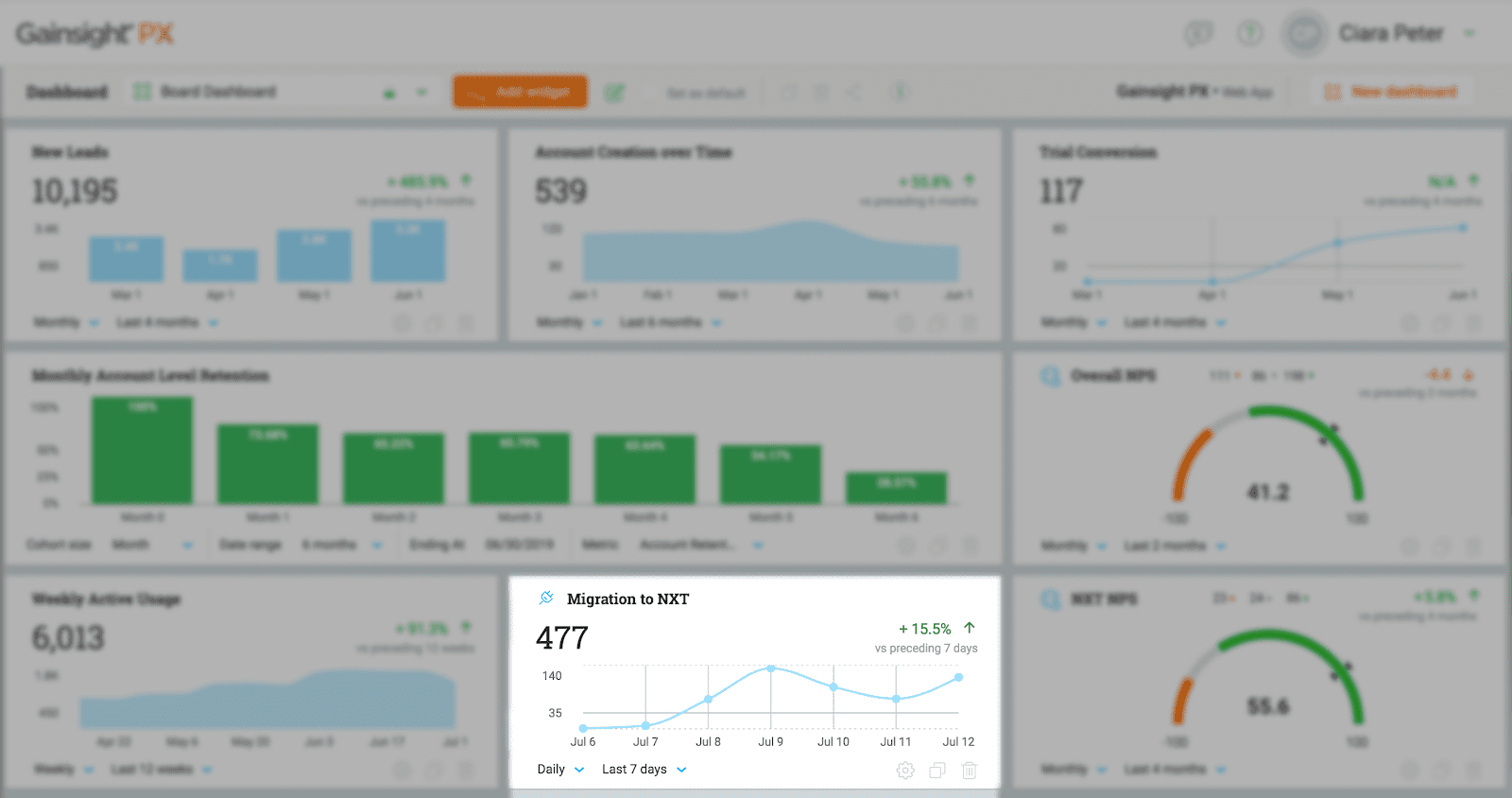Image resolution: width=1512 pixels, height=798 pixels.
Task: Click the Overall NPS widget icon
Action: [x=1050, y=376]
